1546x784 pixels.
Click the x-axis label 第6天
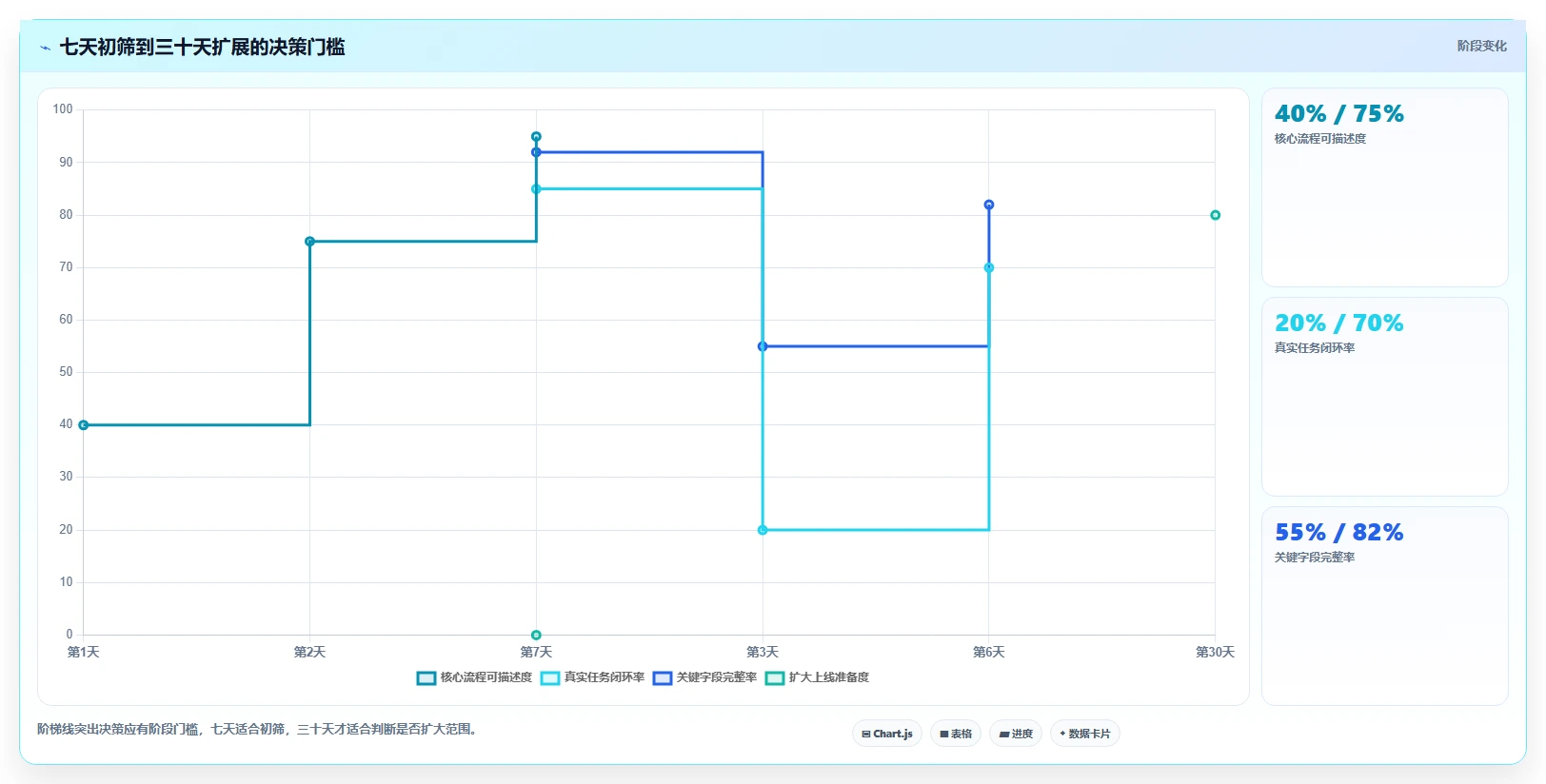(989, 652)
